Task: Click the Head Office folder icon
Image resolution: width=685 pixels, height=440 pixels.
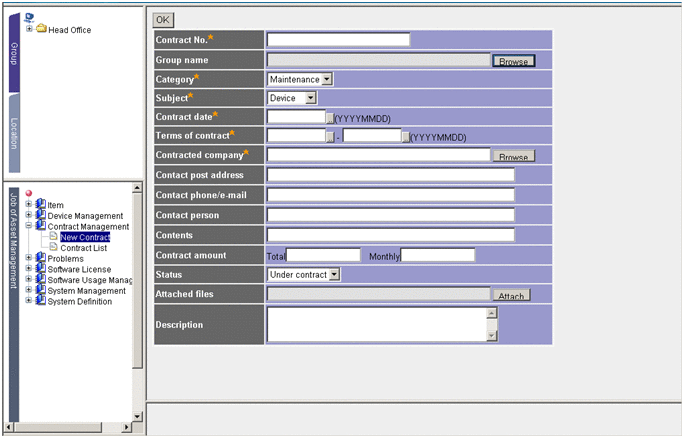Action: [41, 30]
